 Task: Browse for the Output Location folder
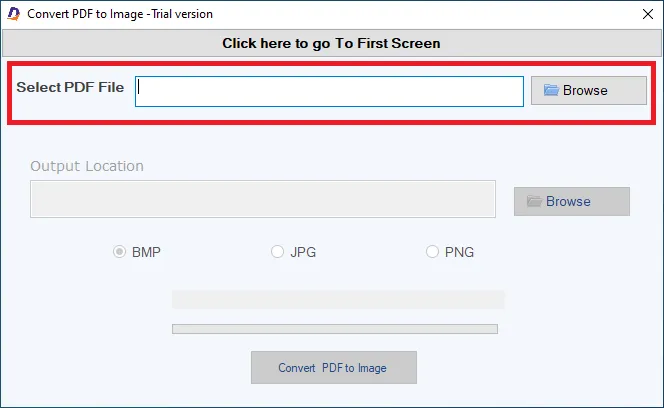point(572,201)
